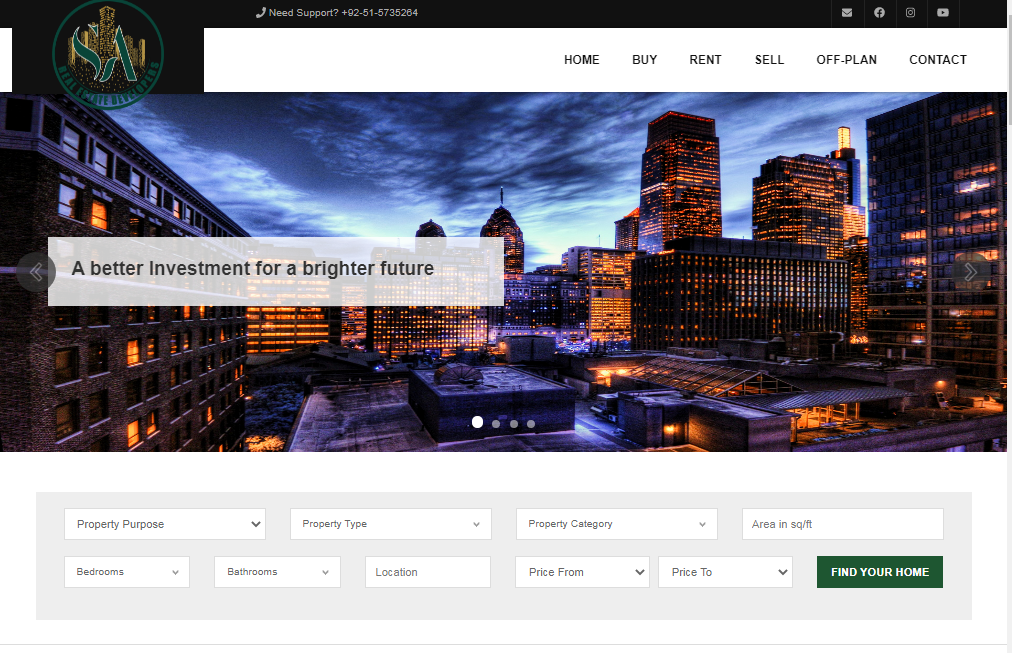Open the Bedrooms dropdown
The height and width of the screenshot is (653, 1012).
pyautogui.click(x=127, y=572)
